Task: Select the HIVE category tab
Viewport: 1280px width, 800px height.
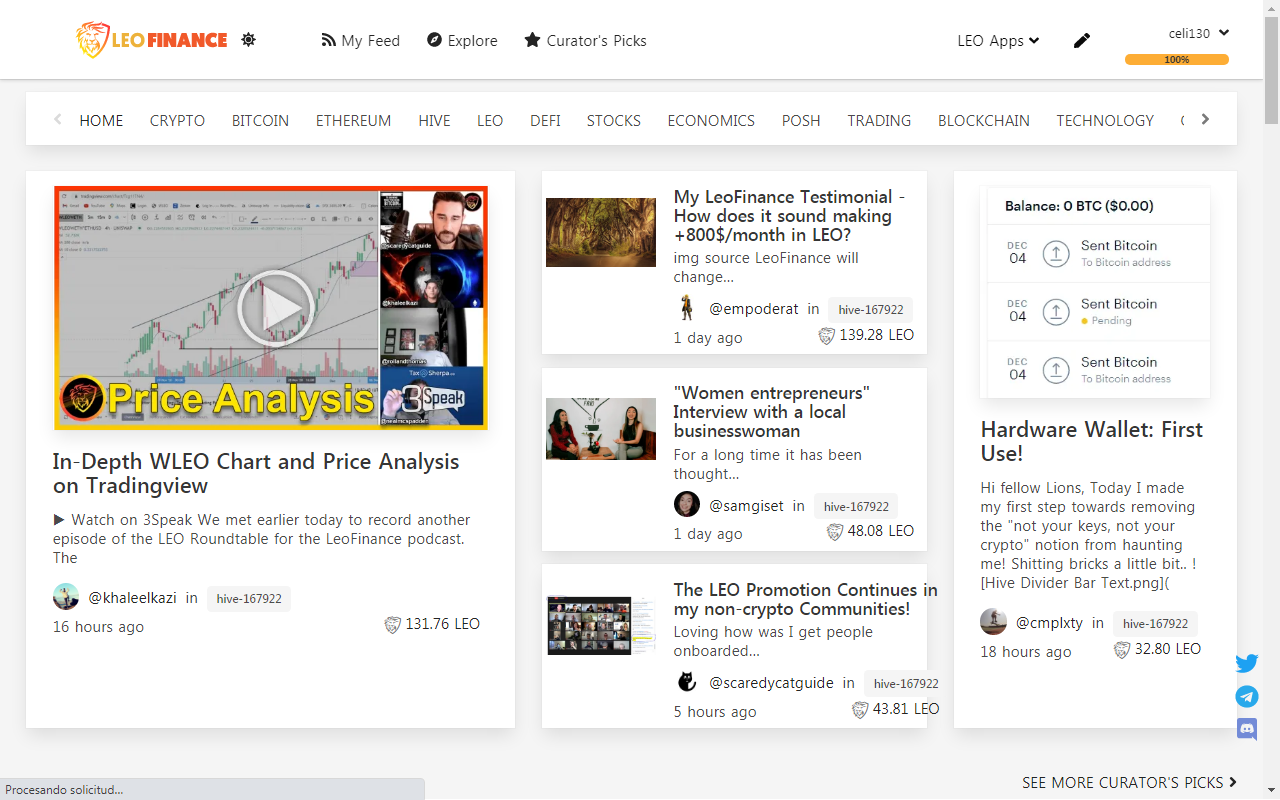Action: pyautogui.click(x=434, y=121)
